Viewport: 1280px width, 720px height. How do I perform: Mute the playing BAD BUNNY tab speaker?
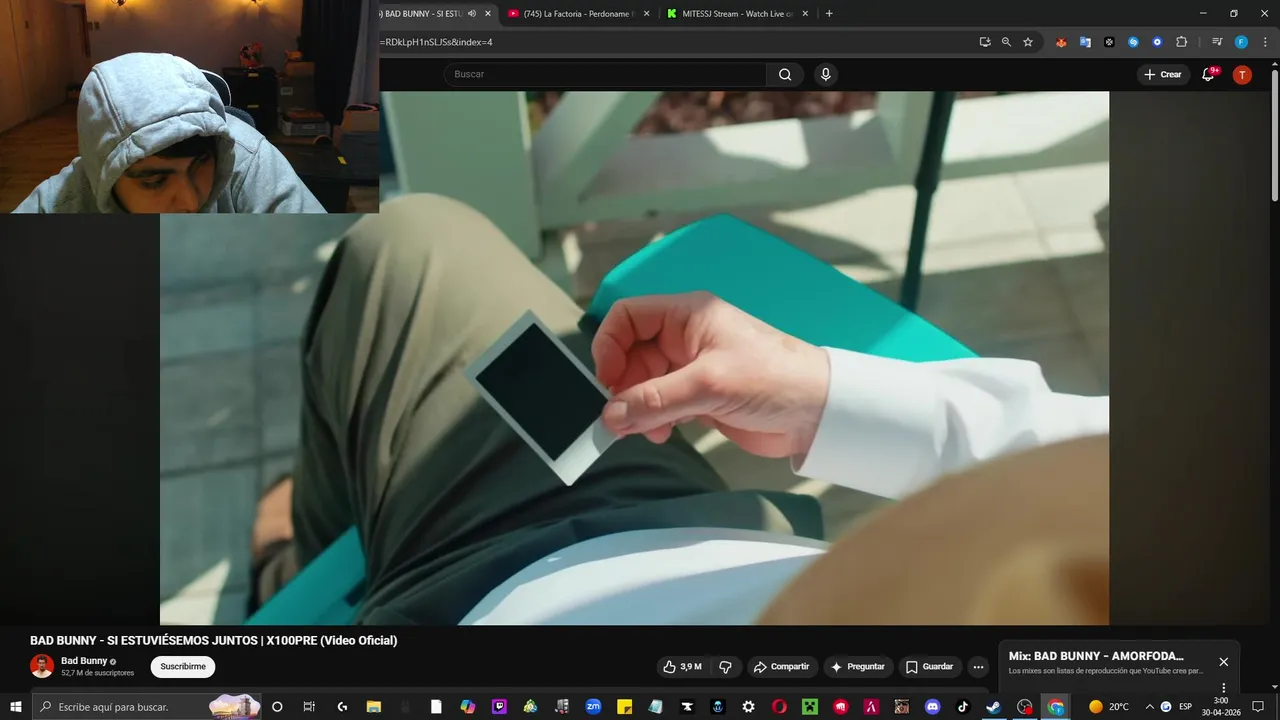472,13
